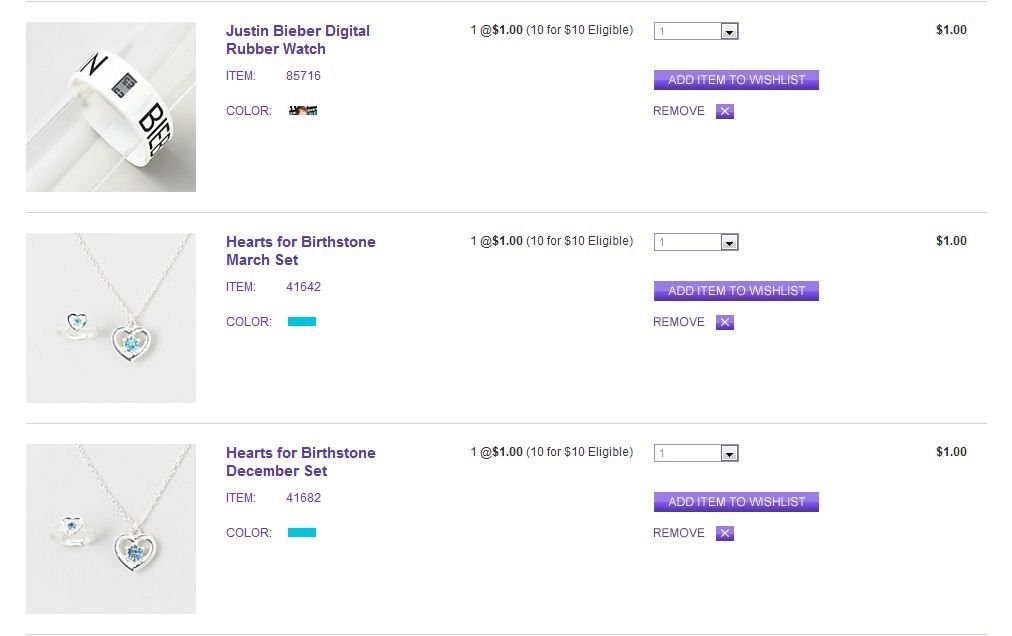1012x636 pixels.
Task: Click the March Set necklace thumbnail
Action: pyautogui.click(x=111, y=318)
